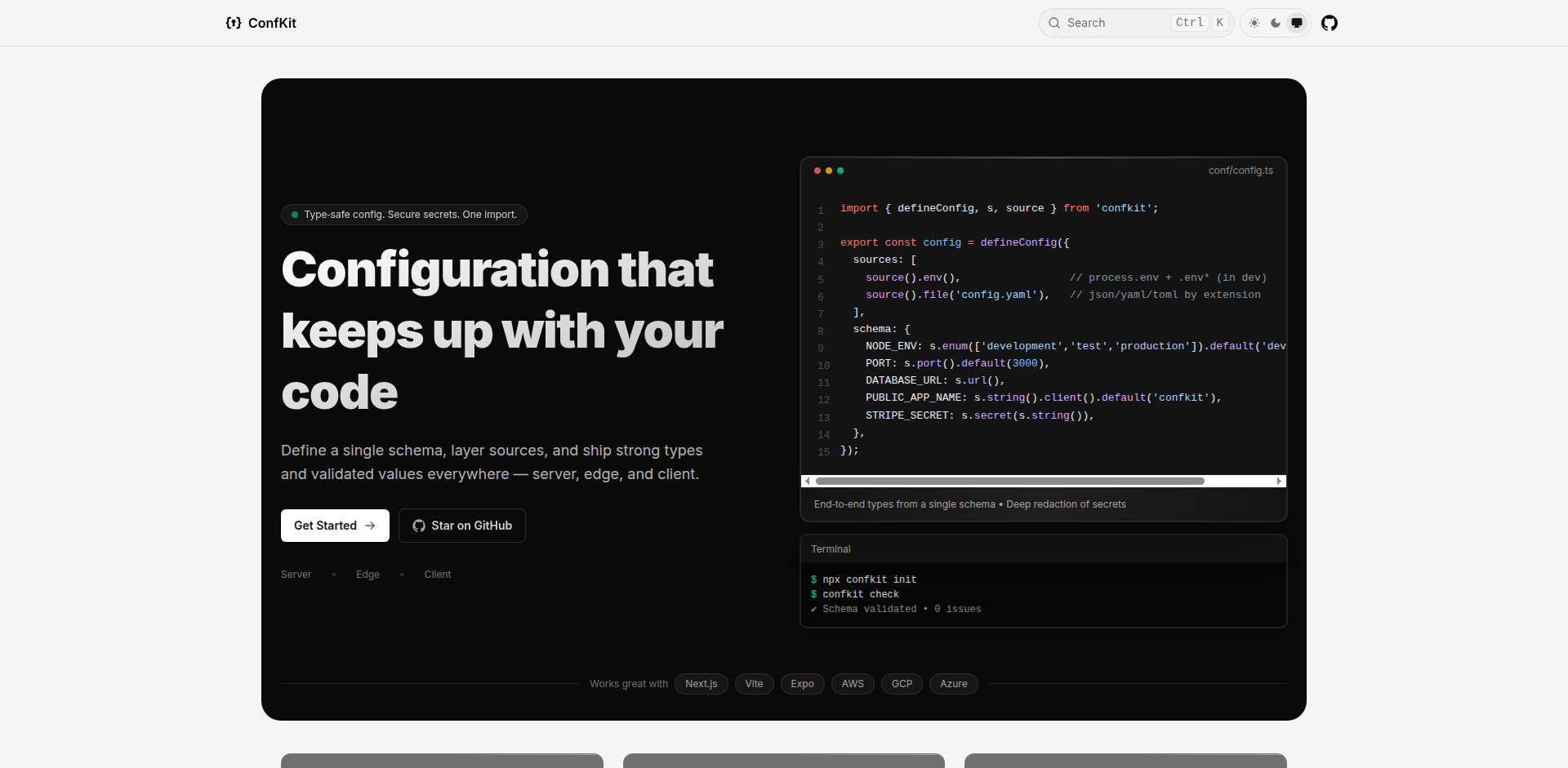Click the Terminal panel header

point(1044,549)
